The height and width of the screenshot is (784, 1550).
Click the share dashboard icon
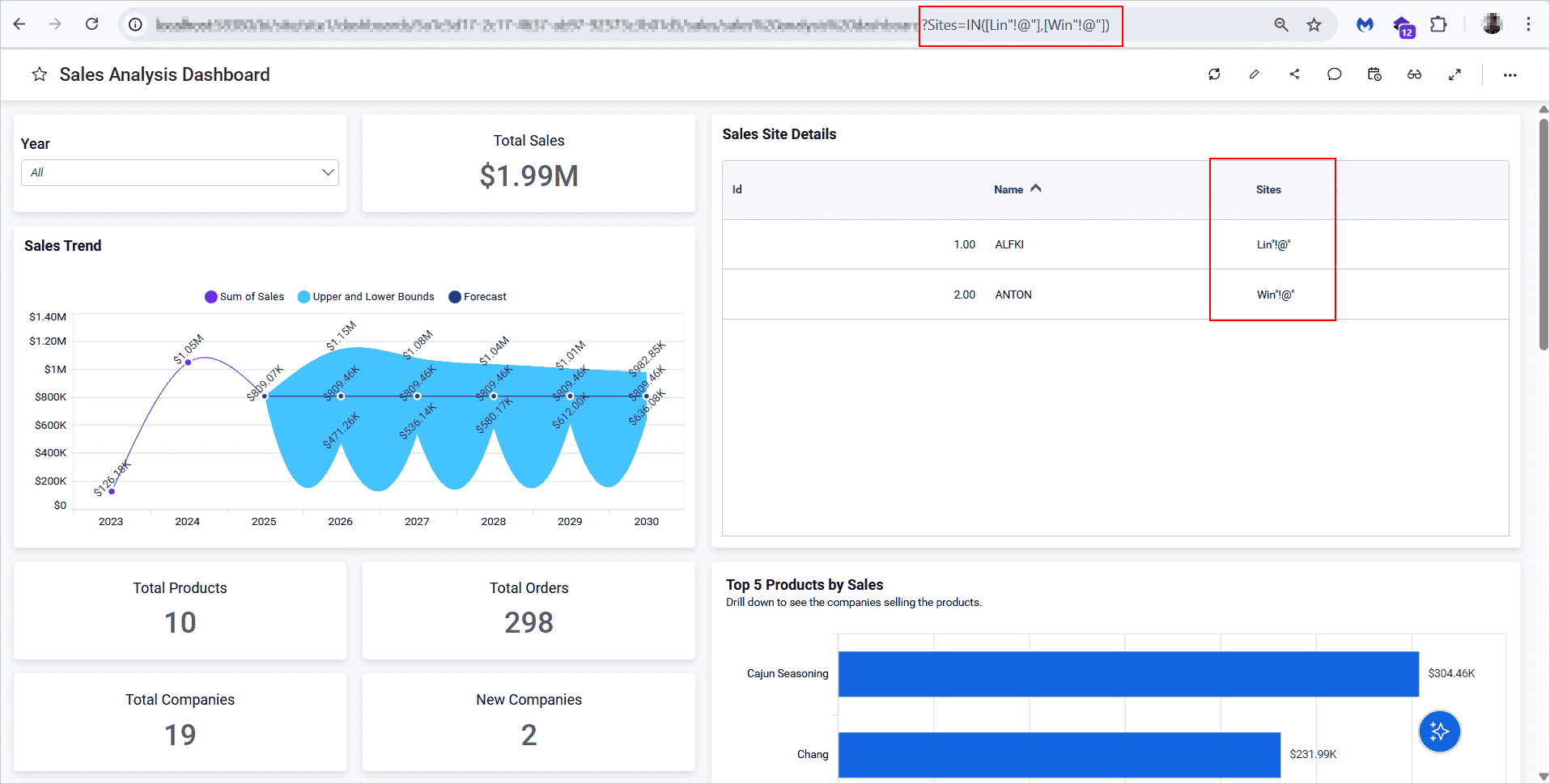tap(1294, 74)
